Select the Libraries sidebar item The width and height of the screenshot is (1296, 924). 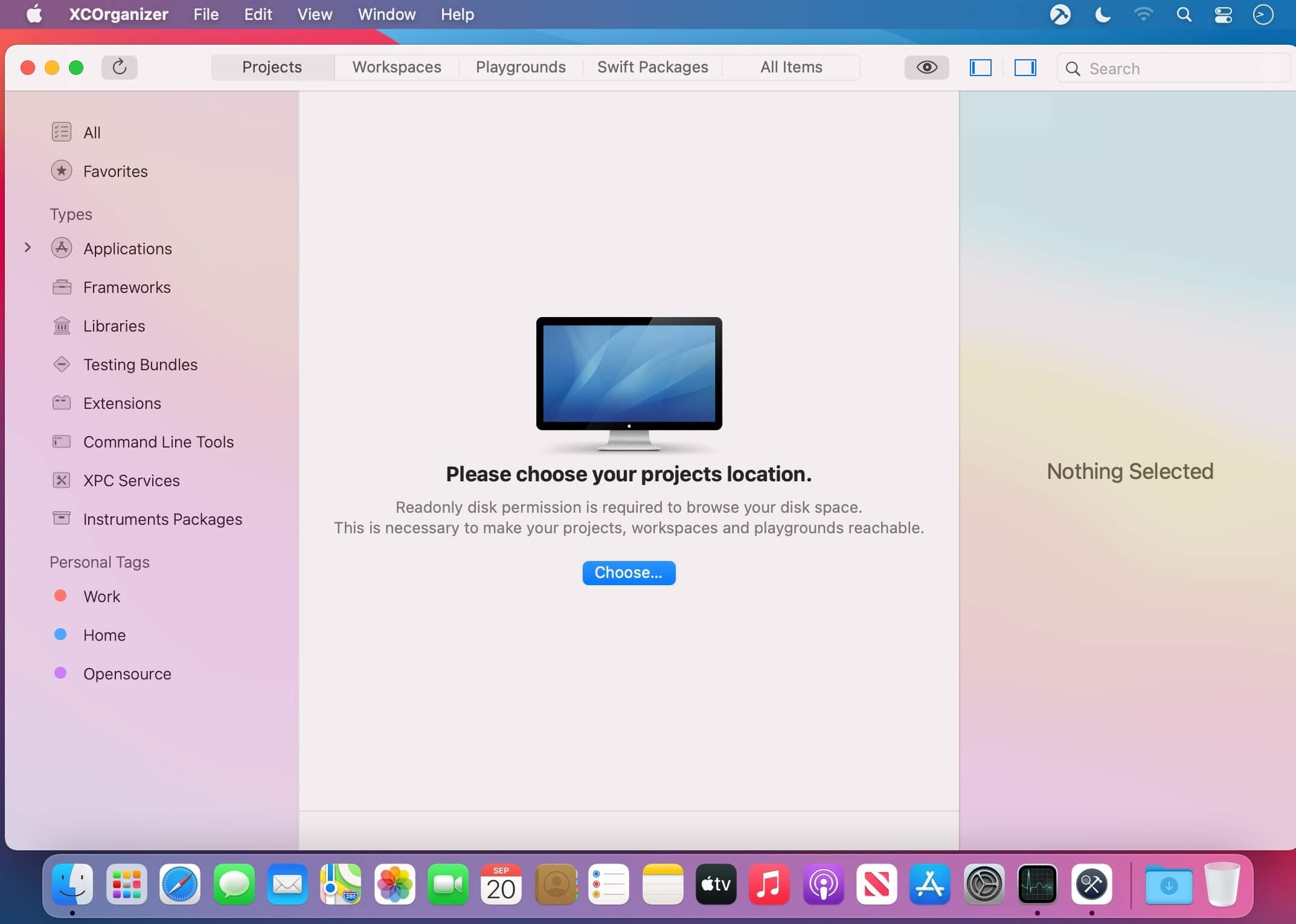pyautogui.click(x=114, y=326)
